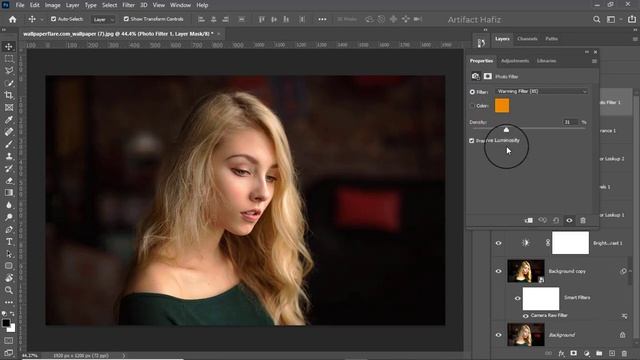Image resolution: width=640 pixels, height=360 pixels.
Task: Reset adjustment defaults in Properties panel
Action: [556, 220]
